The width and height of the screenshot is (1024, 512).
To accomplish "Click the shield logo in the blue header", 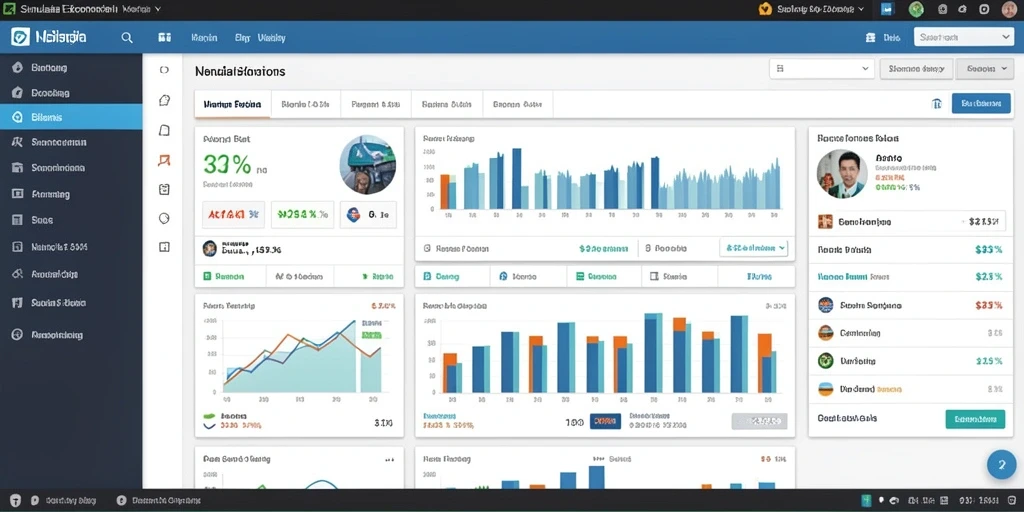I will 20,37.
